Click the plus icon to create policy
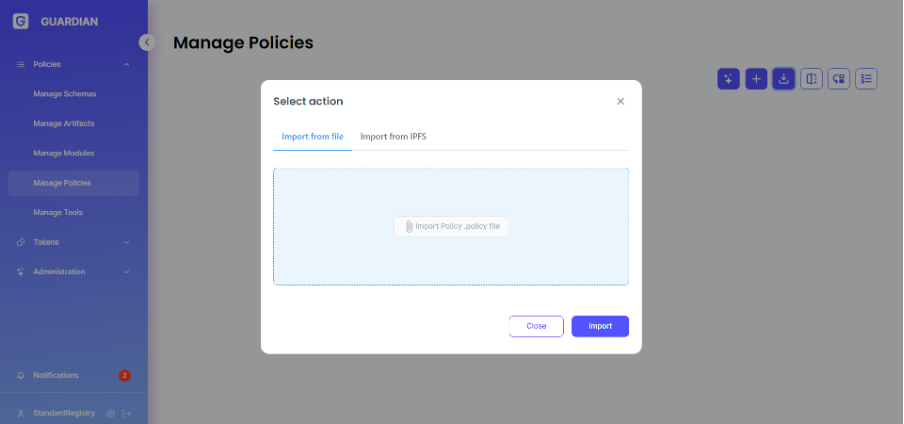The width and height of the screenshot is (904, 424). tap(756, 79)
